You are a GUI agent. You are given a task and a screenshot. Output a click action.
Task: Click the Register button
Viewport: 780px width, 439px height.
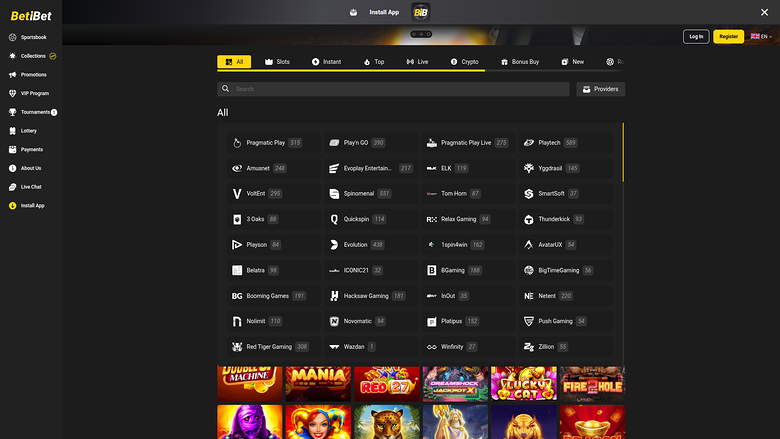click(728, 36)
